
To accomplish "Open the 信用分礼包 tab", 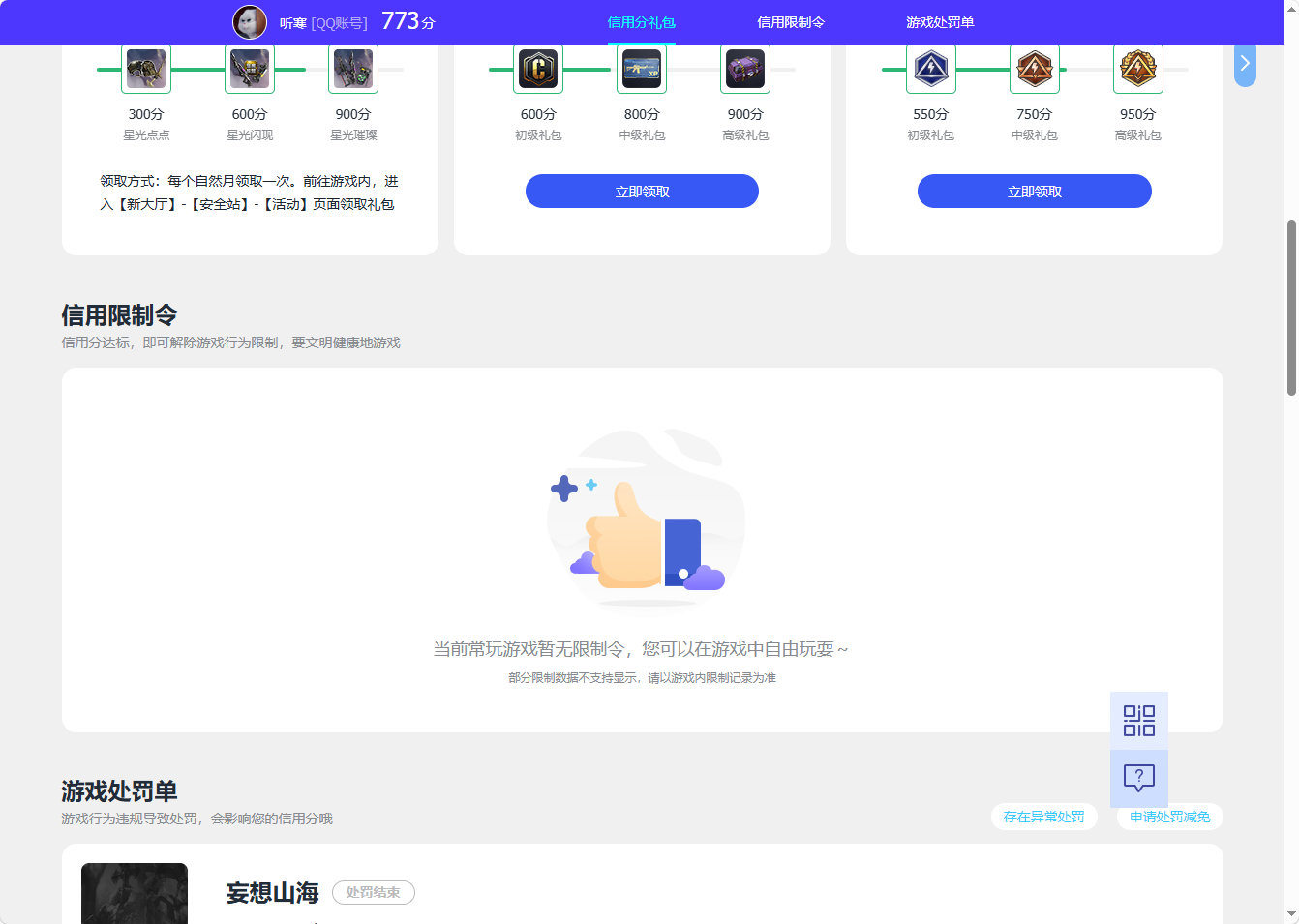I will [x=641, y=22].
